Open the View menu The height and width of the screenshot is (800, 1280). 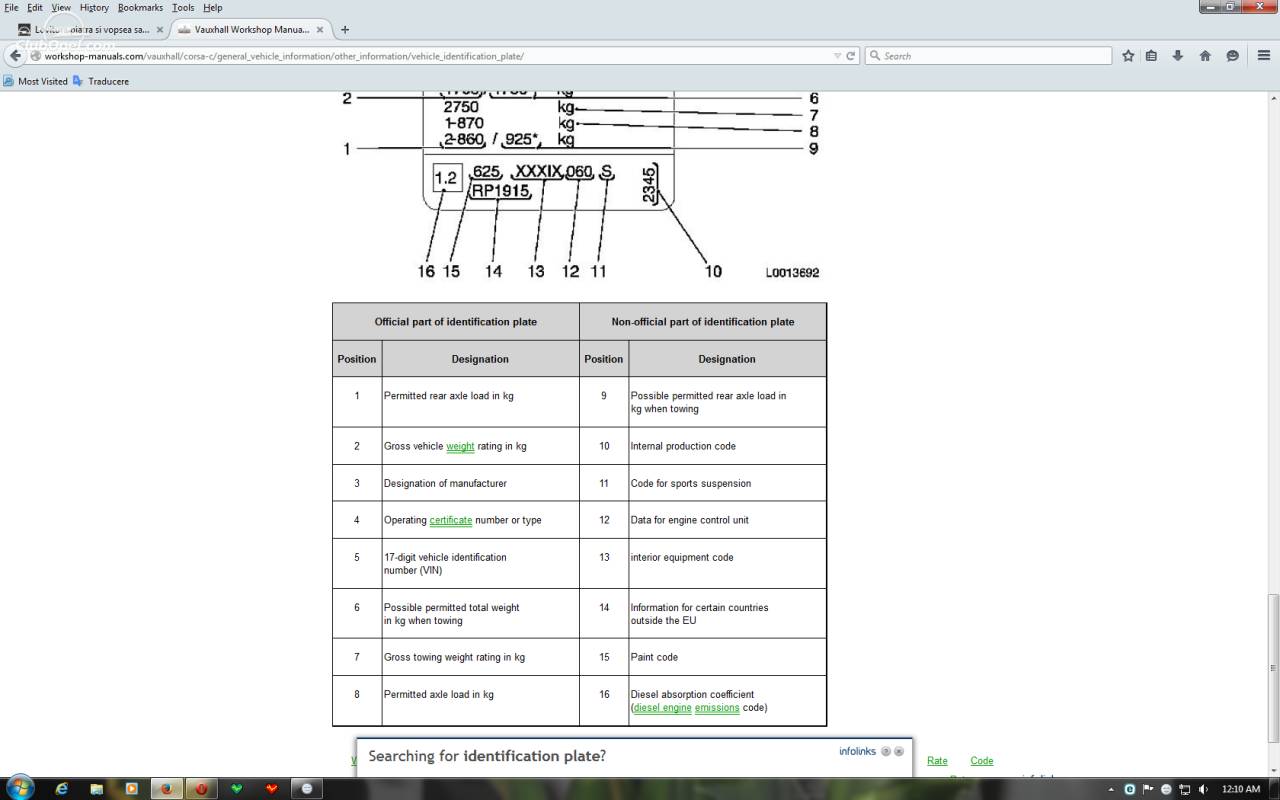click(x=61, y=7)
